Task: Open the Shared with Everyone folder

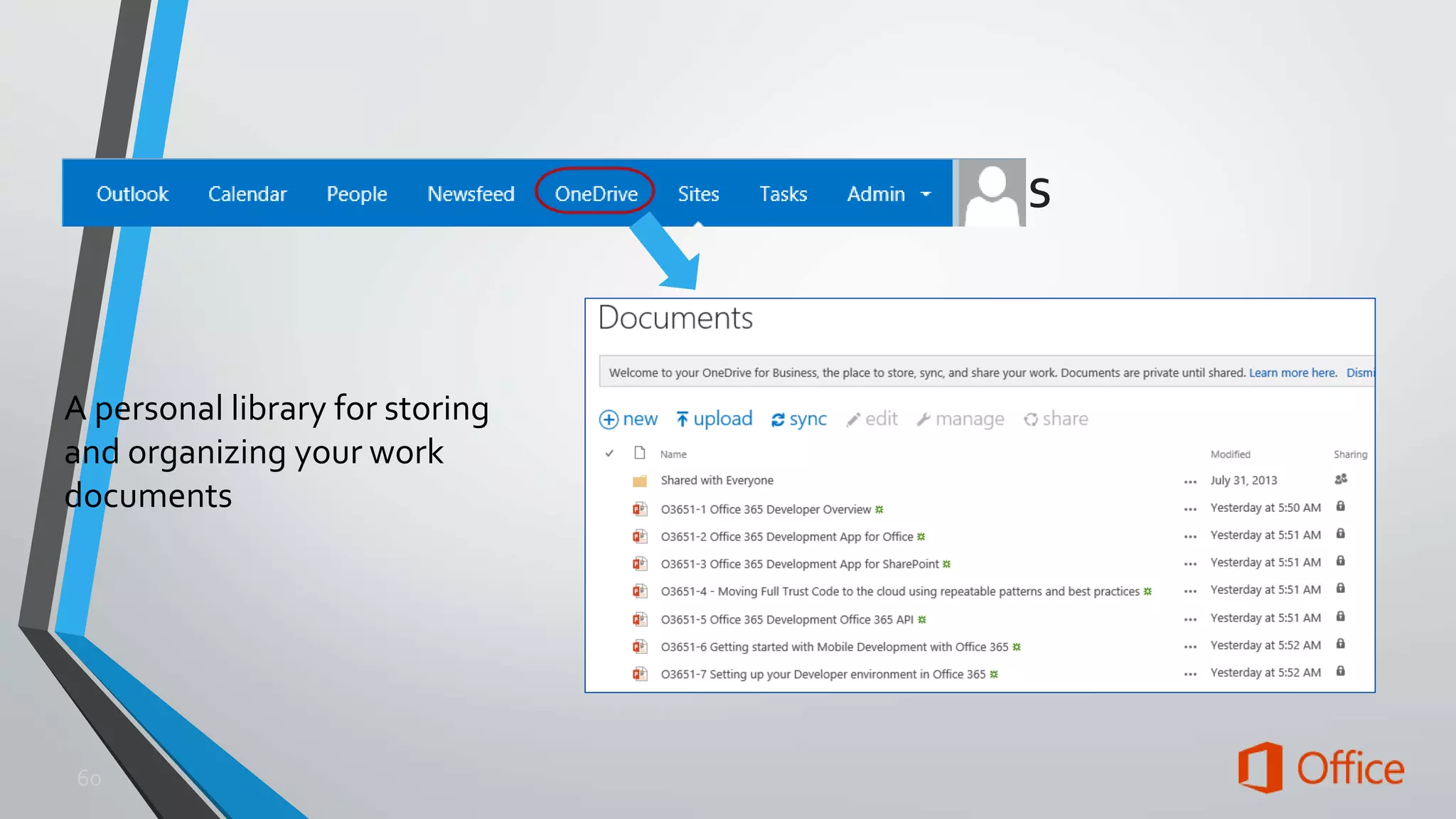Action: 717,481
